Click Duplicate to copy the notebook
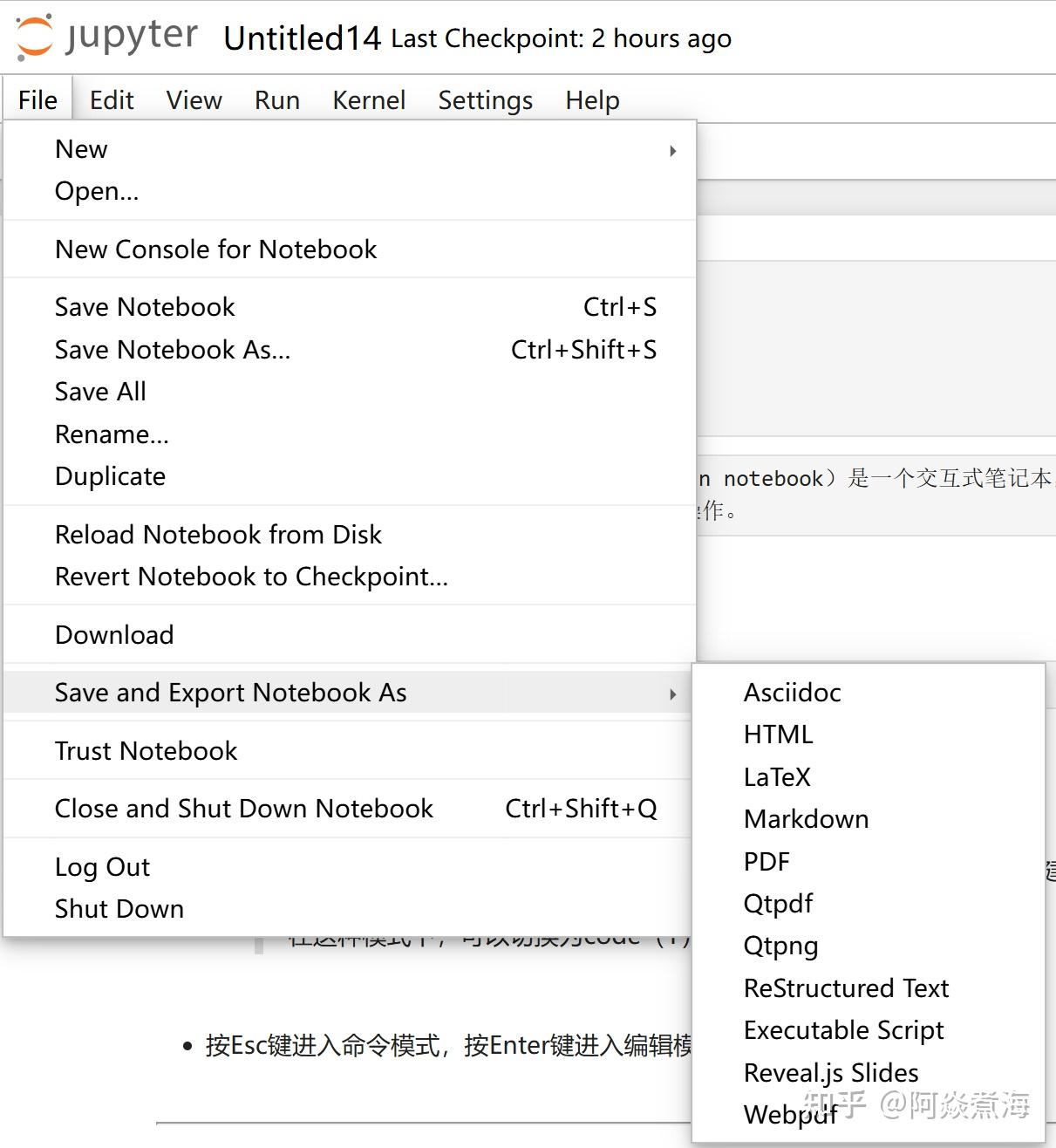Viewport: 1056px width, 1148px height. coord(110,476)
